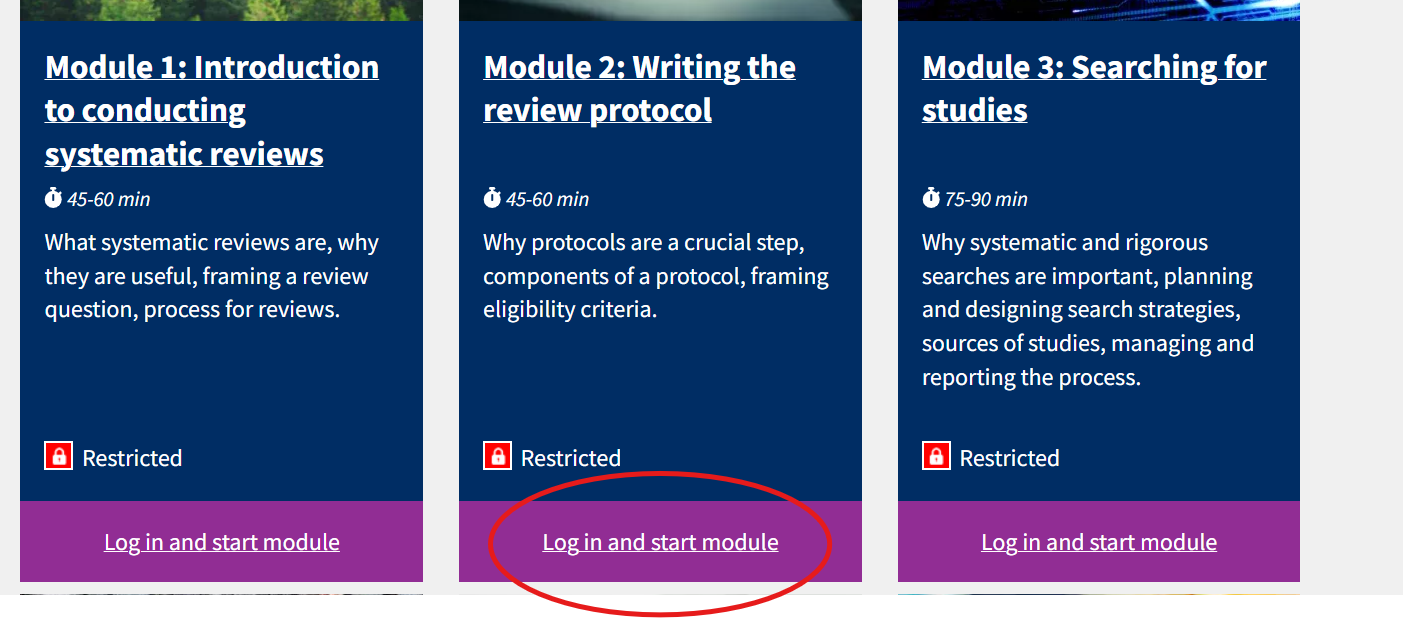
Task: Click the Module 1 description text
Action: coord(211,276)
